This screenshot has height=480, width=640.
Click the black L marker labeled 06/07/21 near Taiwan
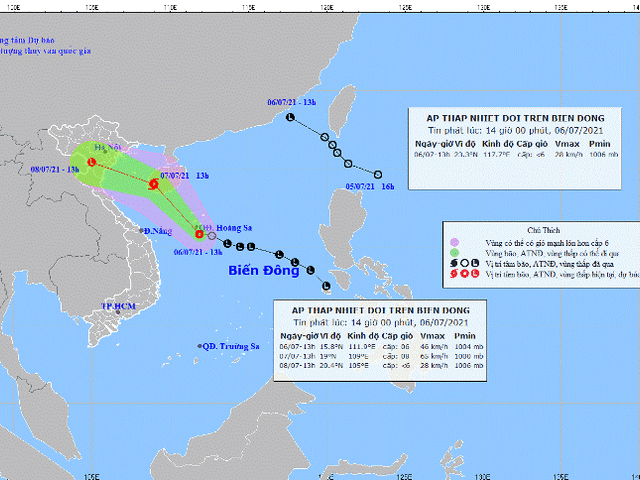pos(291,118)
